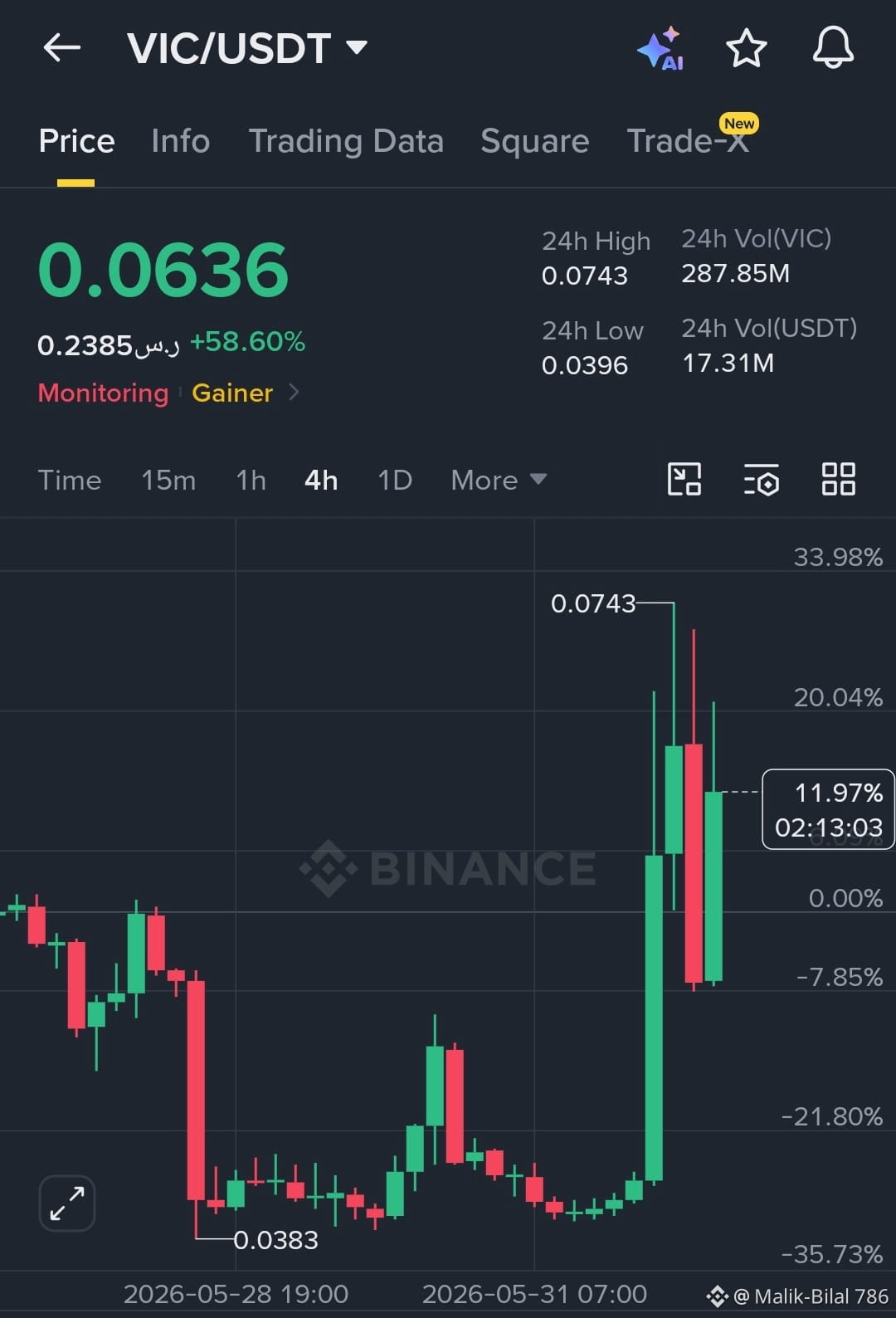This screenshot has height=1318, width=896.
Task: Open the VIC/USDT pair selector dropdown
Action: point(247,48)
